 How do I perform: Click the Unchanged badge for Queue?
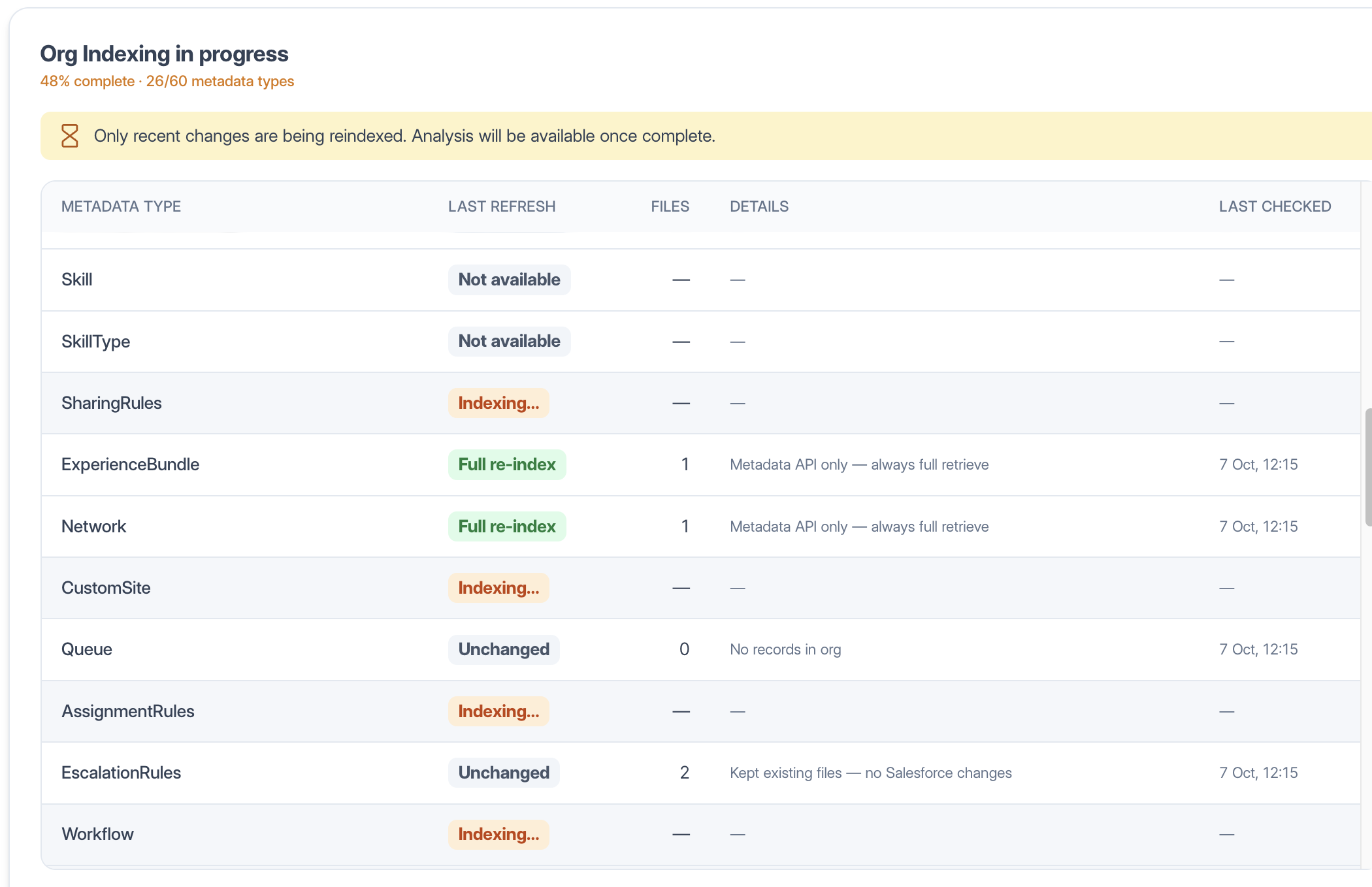point(504,649)
